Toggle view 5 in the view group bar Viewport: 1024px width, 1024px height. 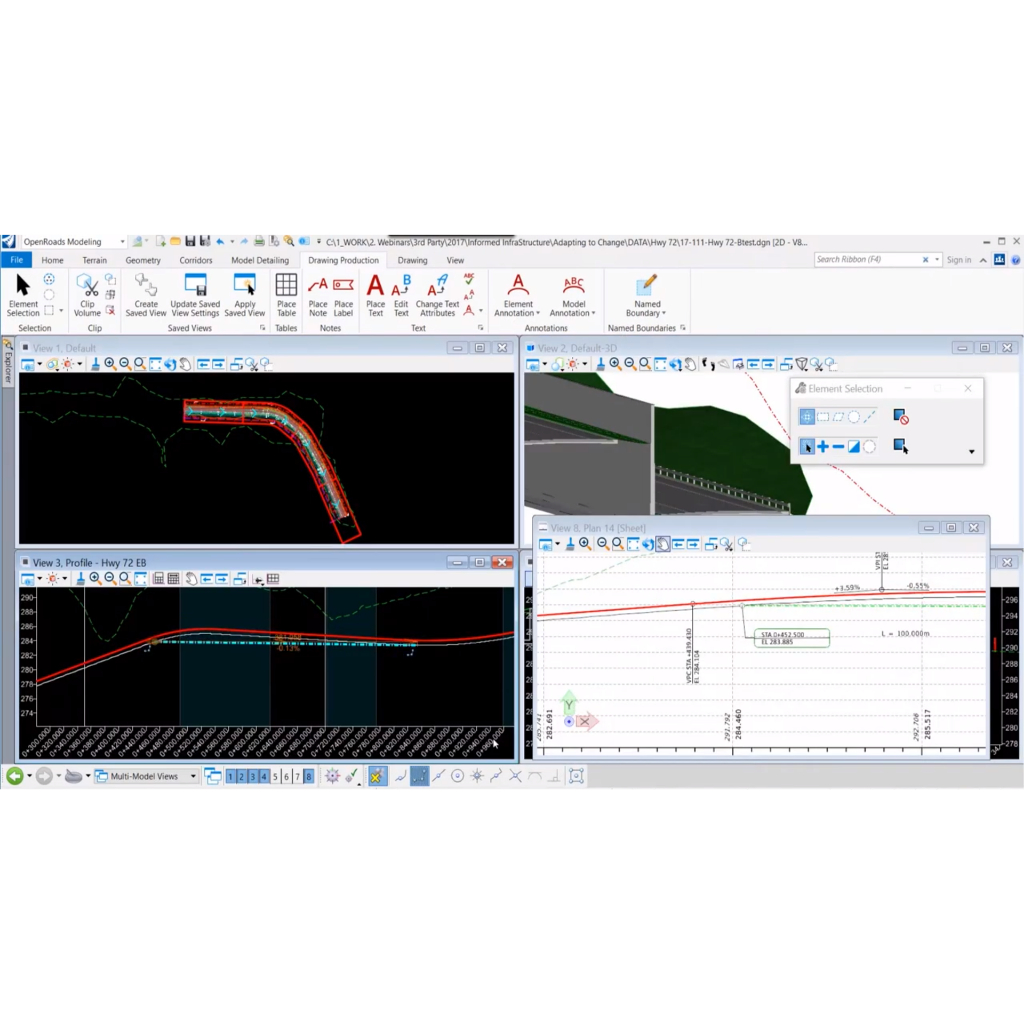pos(275,776)
